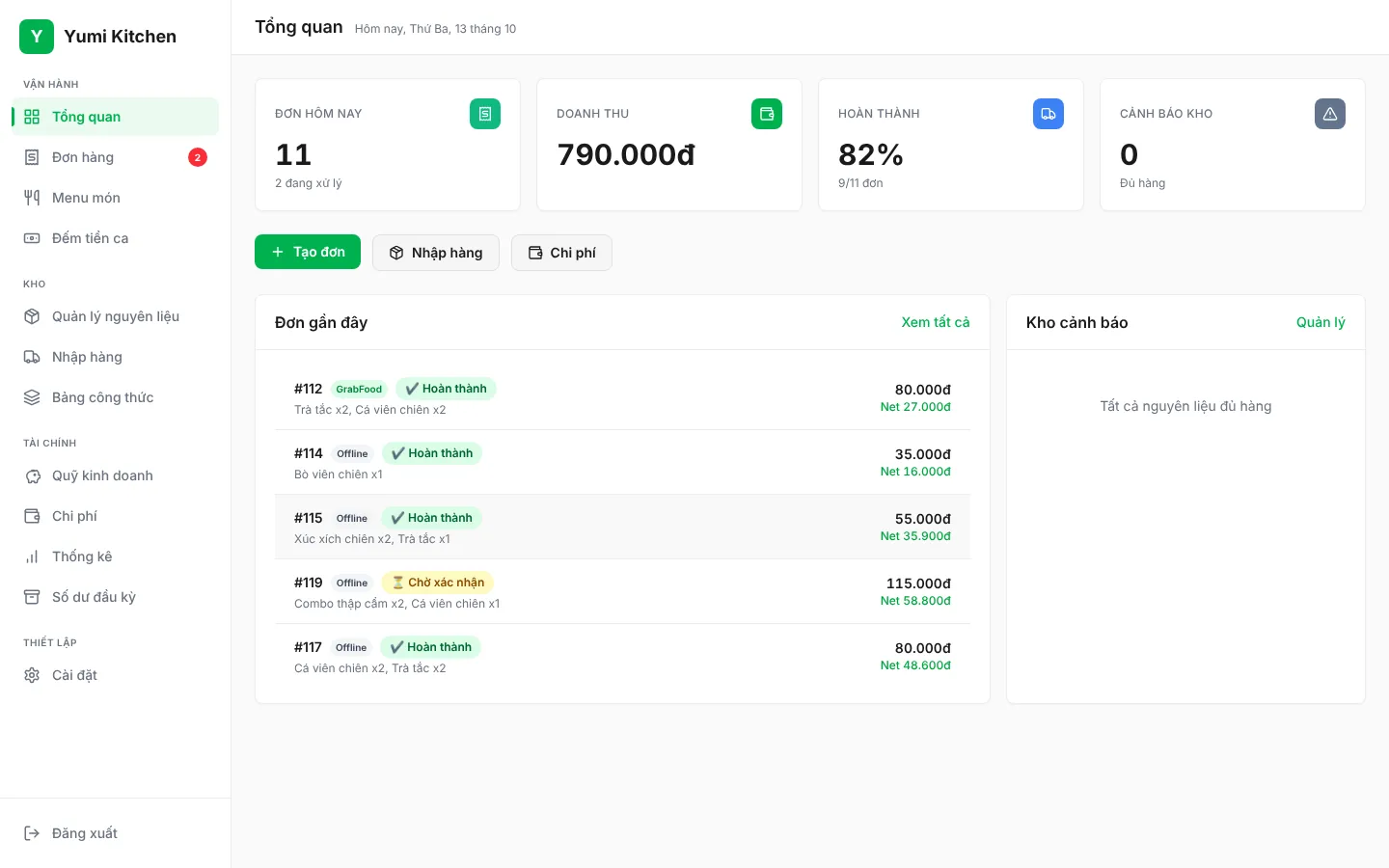Open Thống kê statistics page
1389x868 pixels.
coord(116,556)
